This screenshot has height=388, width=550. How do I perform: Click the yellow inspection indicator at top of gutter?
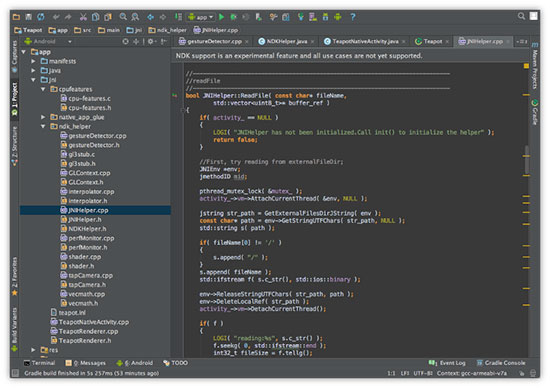pyautogui.click(x=526, y=66)
